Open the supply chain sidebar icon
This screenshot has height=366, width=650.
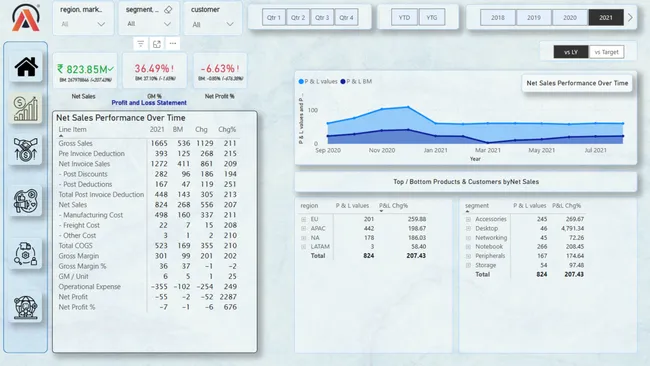[x=26, y=254]
